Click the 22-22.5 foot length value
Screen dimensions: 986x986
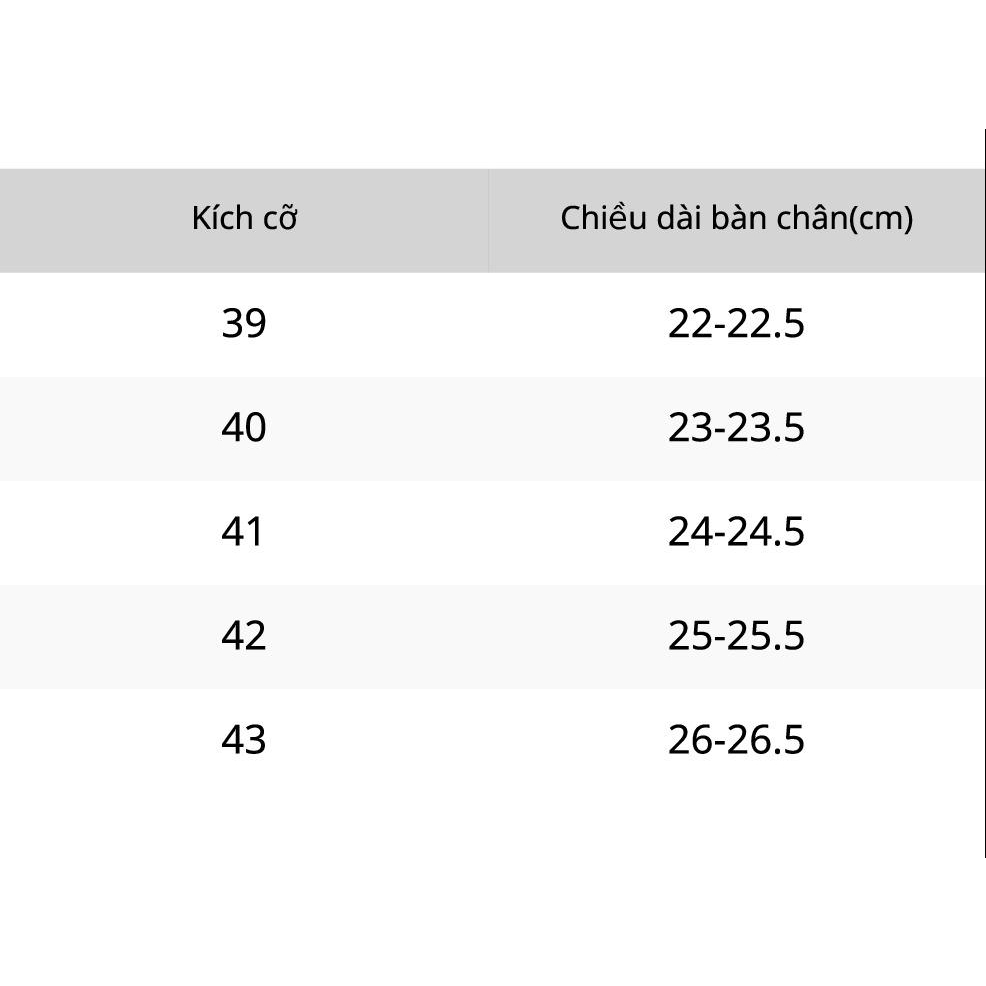pyautogui.click(x=736, y=324)
